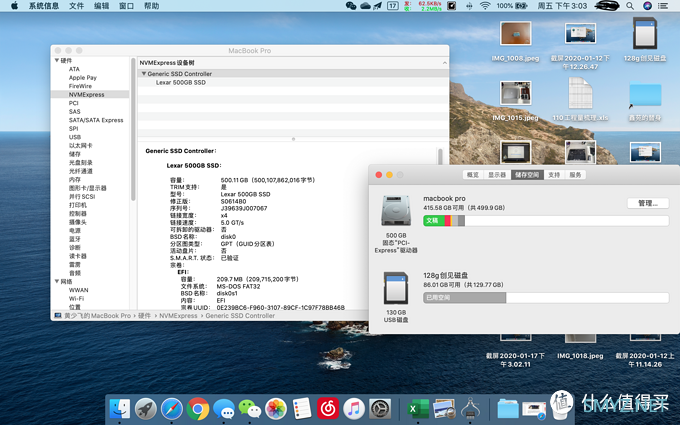
Task: Select WWAN in sidebar
Action: [78, 290]
